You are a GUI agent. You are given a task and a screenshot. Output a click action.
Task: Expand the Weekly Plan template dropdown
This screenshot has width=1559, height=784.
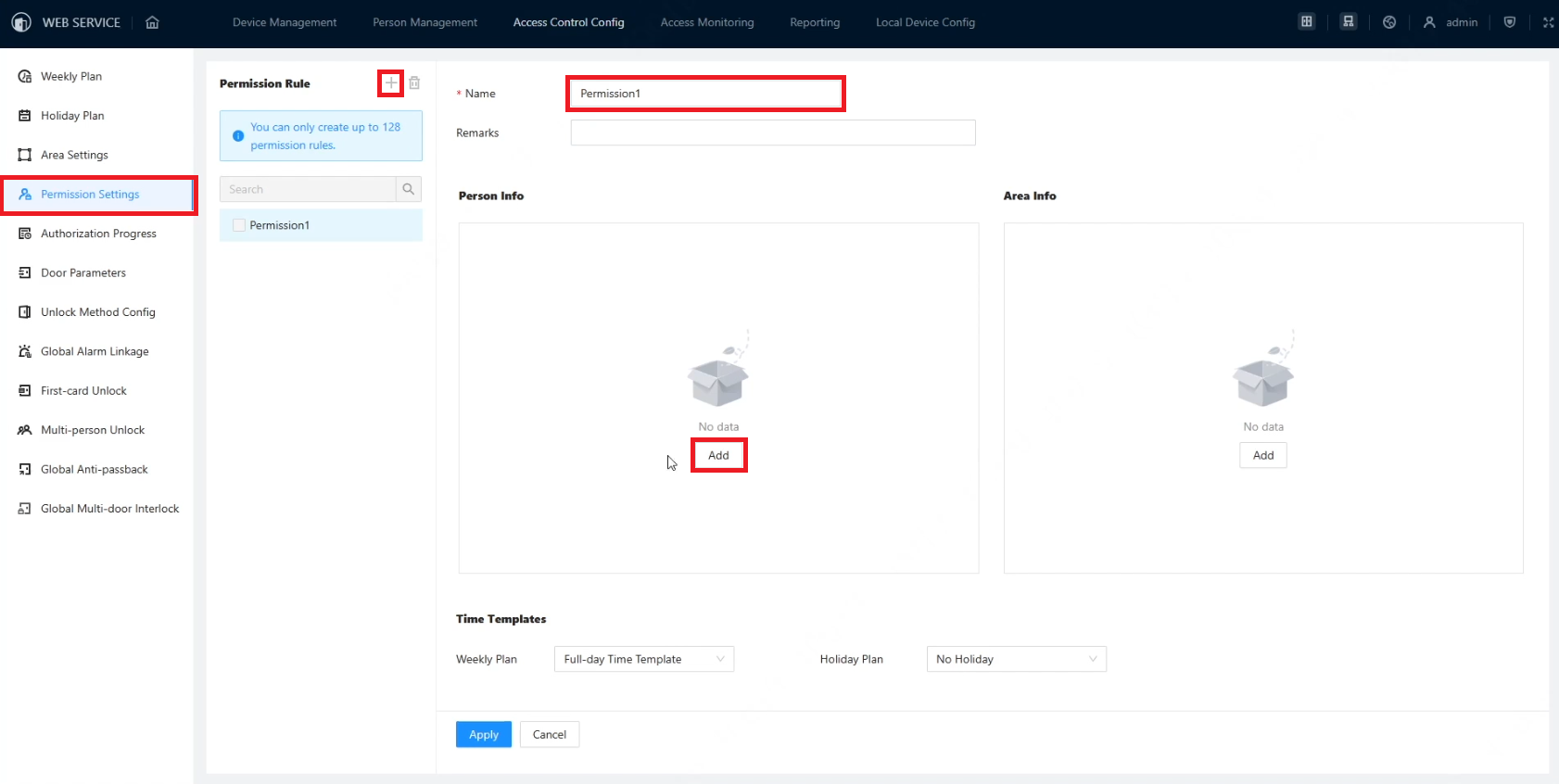[x=644, y=659]
